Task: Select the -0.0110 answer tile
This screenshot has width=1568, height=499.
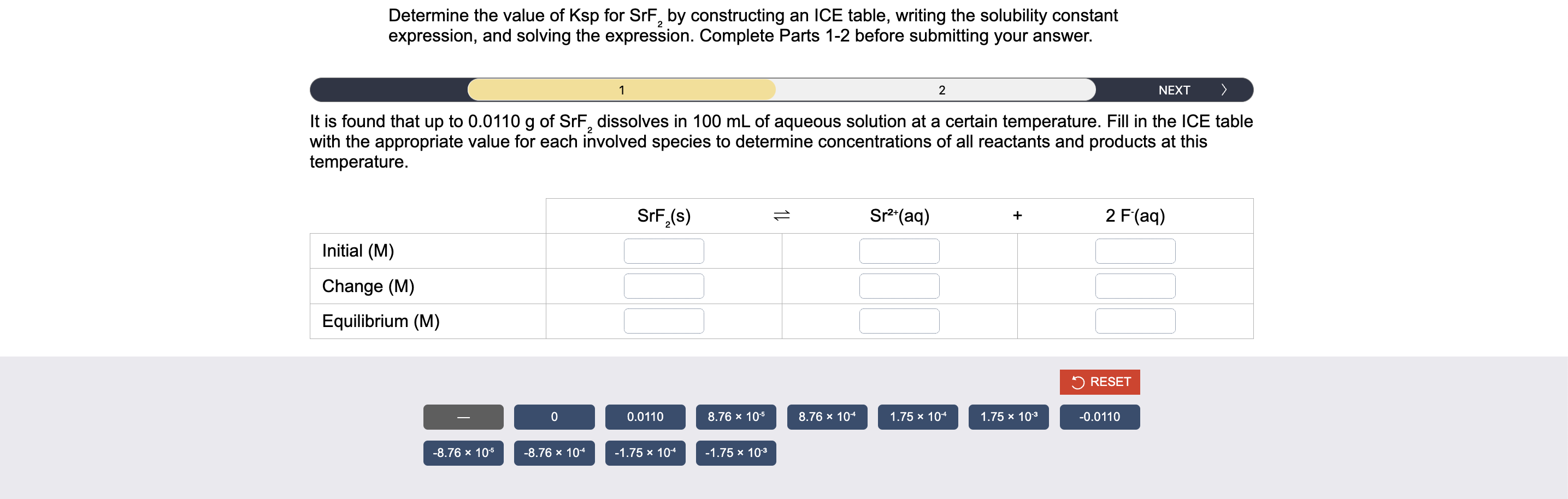Action: (1099, 416)
